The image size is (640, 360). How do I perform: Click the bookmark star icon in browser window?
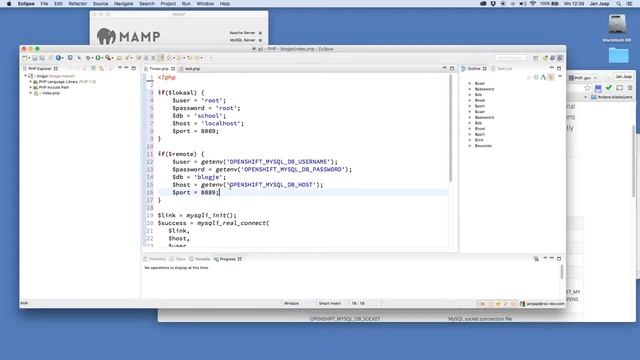pyautogui.click(x=587, y=88)
